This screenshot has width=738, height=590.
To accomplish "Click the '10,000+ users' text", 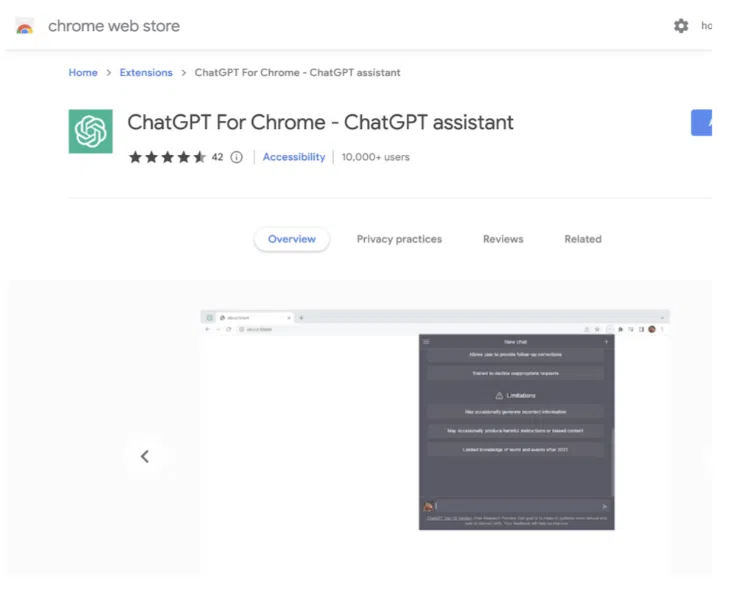I will pos(376,157).
